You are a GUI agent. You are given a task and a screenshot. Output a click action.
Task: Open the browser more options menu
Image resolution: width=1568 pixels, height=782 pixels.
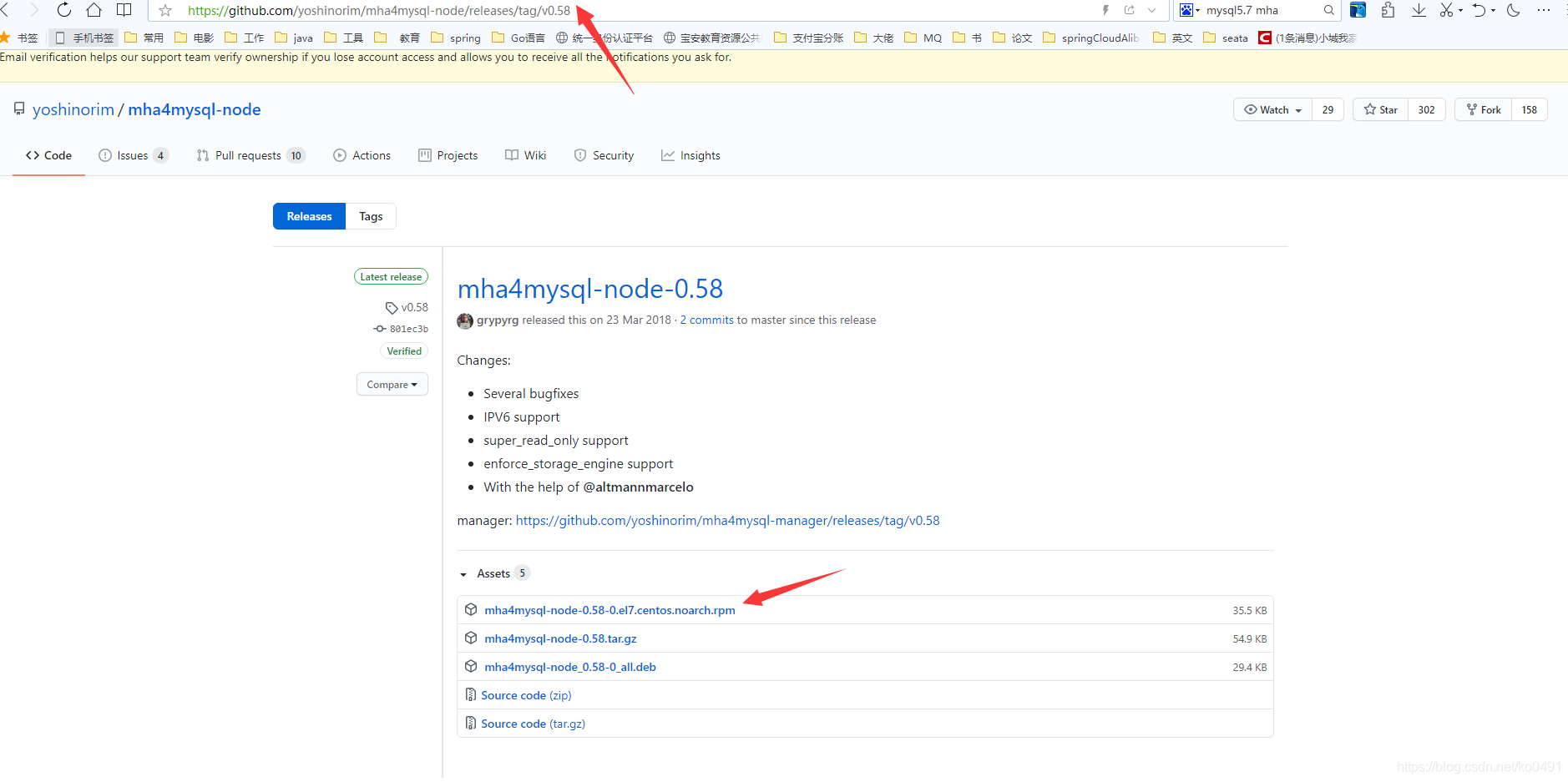[x=1544, y=10]
